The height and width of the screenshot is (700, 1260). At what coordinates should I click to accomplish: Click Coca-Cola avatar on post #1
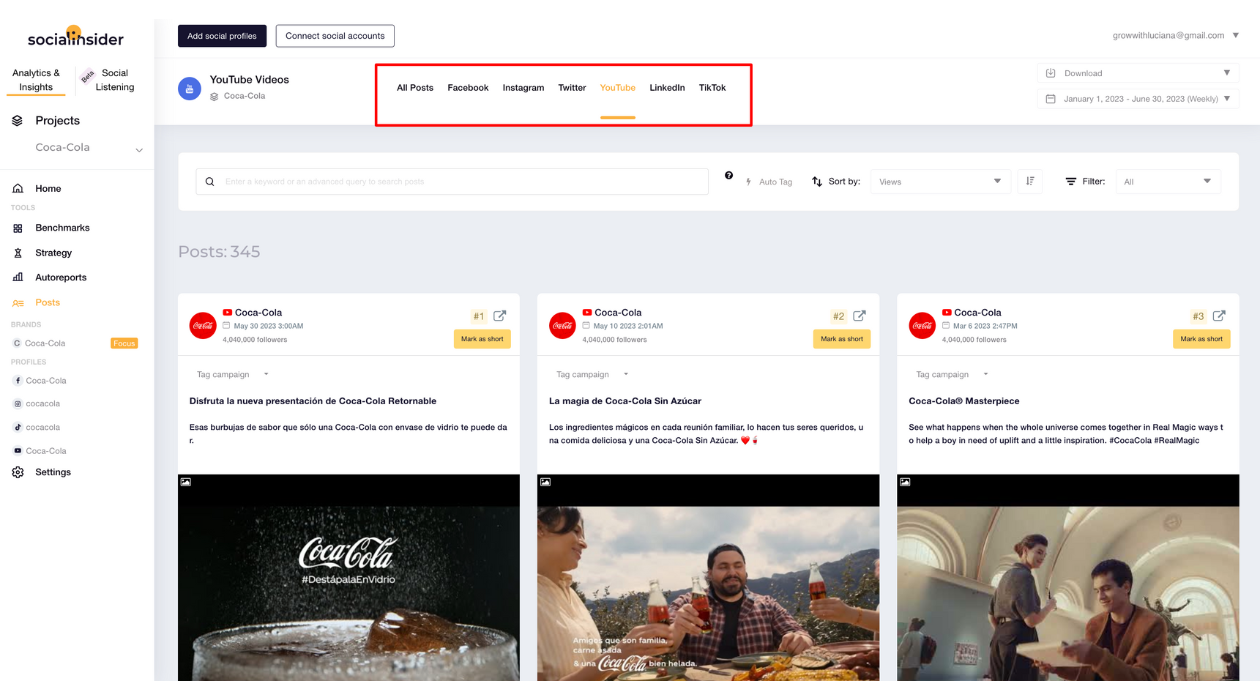(x=203, y=325)
